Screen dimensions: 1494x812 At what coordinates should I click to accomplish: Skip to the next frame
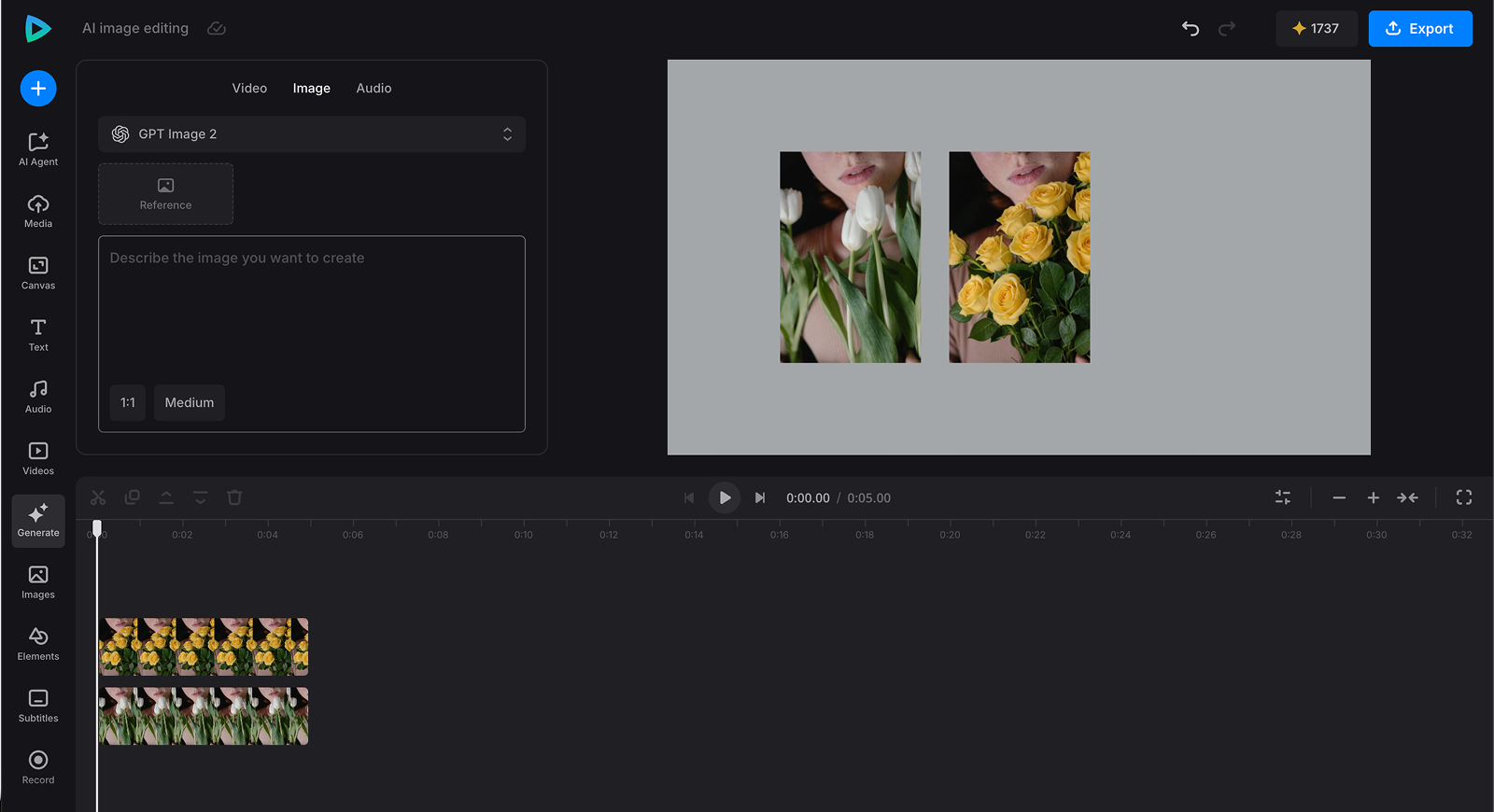[760, 497]
